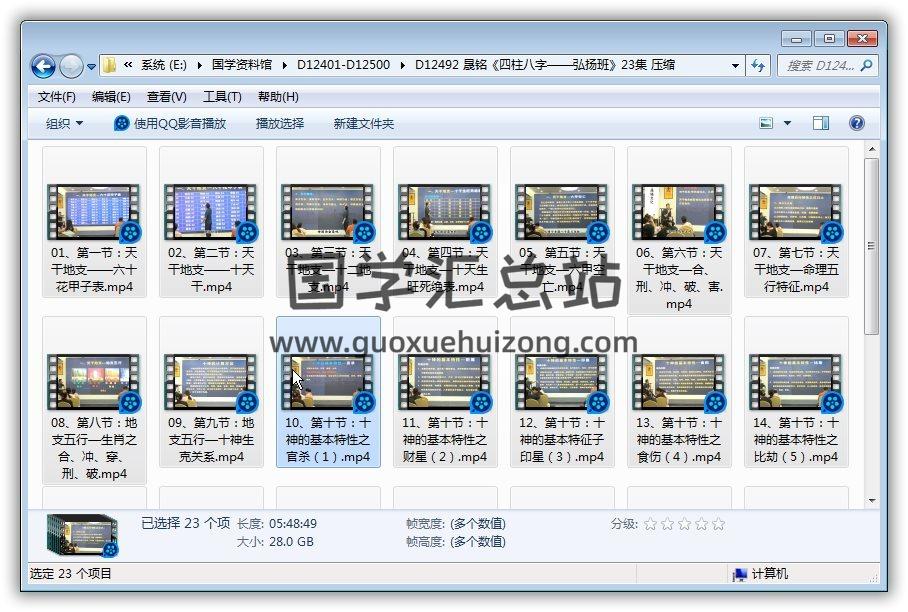Click the folder icon in the address bar
This screenshot has width=908, height=612.
pyautogui.click(x=110, y=66)
